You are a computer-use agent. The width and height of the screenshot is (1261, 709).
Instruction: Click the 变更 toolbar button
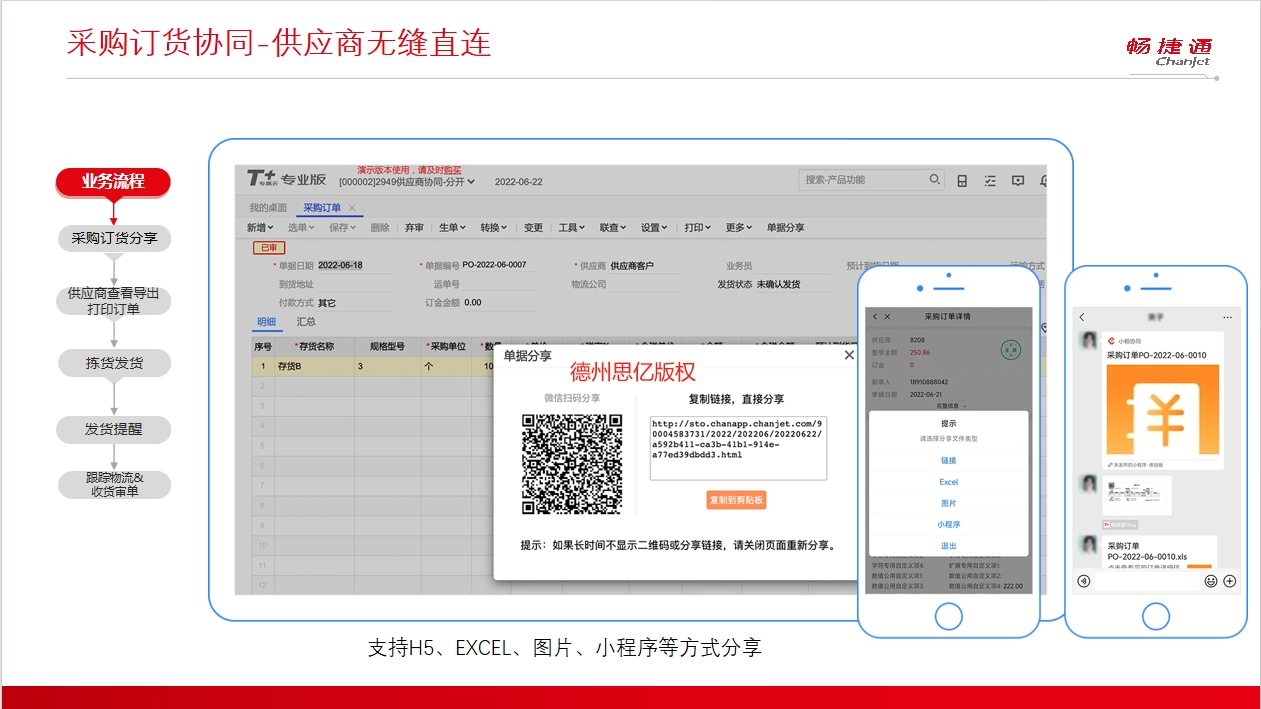533,228
